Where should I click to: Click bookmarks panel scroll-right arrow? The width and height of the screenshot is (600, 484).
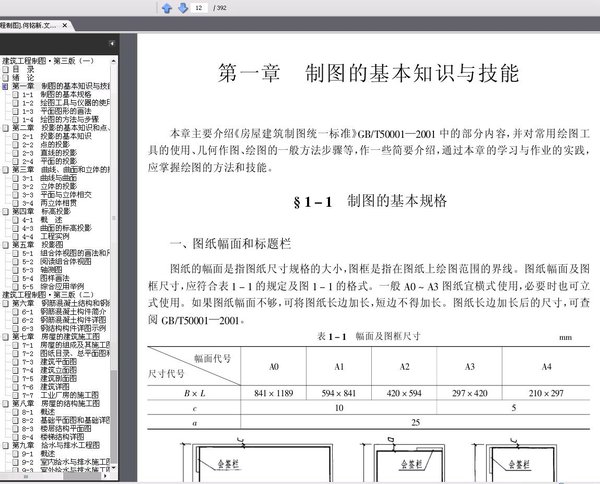105,476
